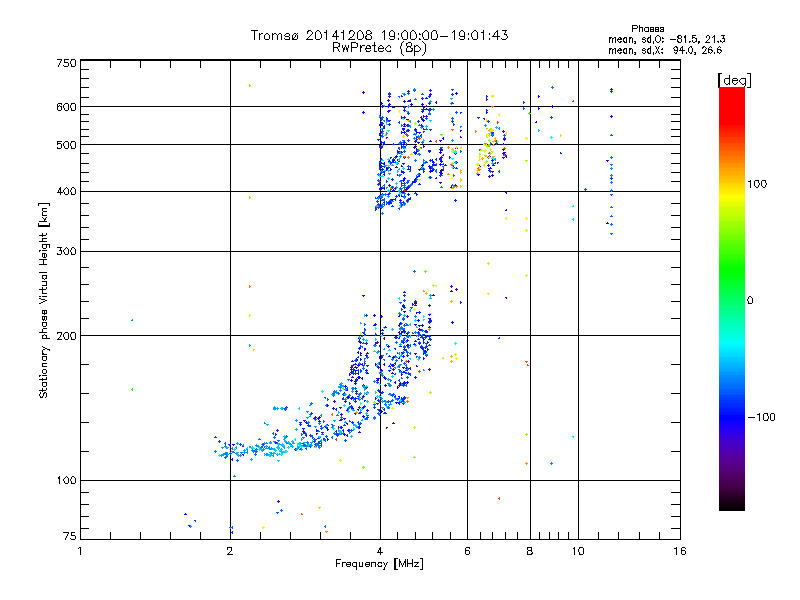
Task: Click the '600' height axis tick label
Action: pyautogui.click(x=66, y=107)
